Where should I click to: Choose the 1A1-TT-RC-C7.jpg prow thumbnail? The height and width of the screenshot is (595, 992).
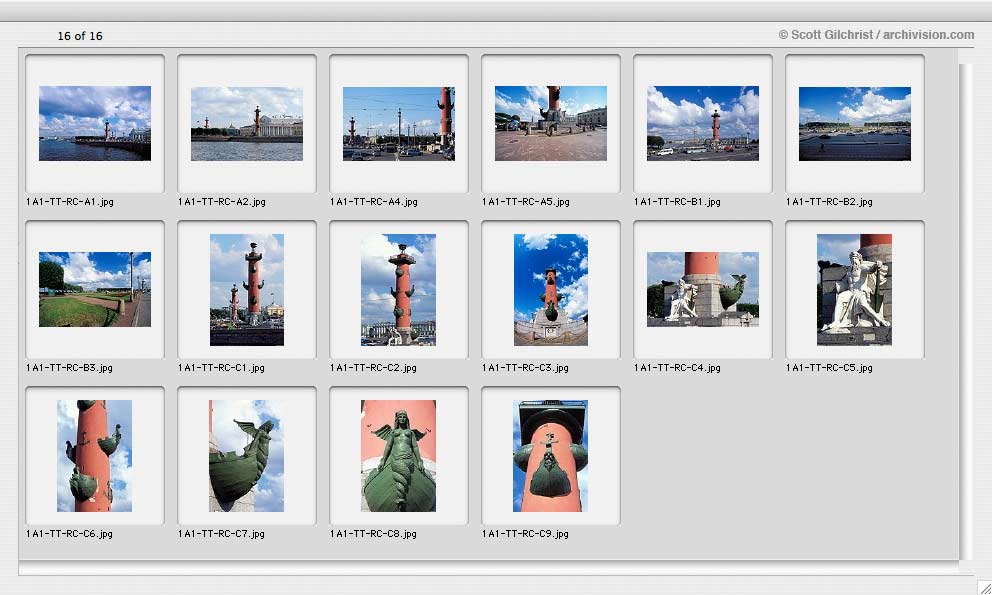coord(247,456)
